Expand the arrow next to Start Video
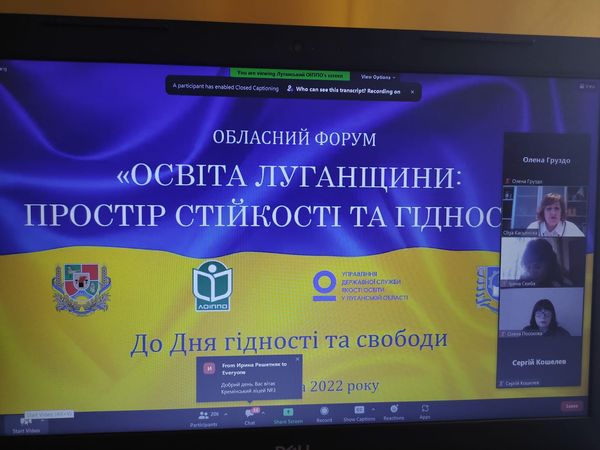Screen dimensions: 600x450 pos(42,420)
